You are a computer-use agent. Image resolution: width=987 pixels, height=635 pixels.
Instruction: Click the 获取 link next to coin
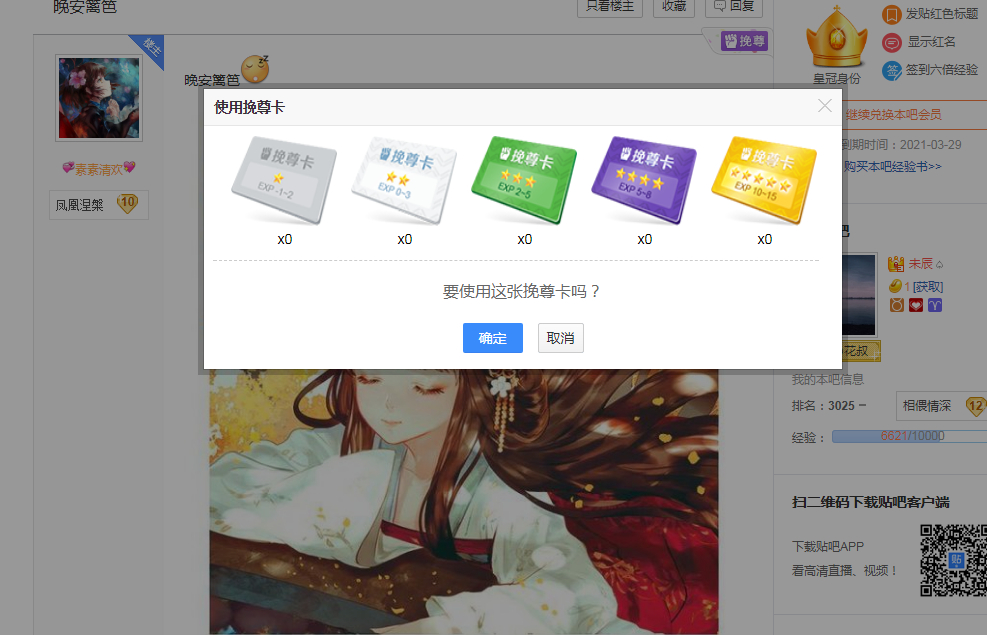coord(928,287)
